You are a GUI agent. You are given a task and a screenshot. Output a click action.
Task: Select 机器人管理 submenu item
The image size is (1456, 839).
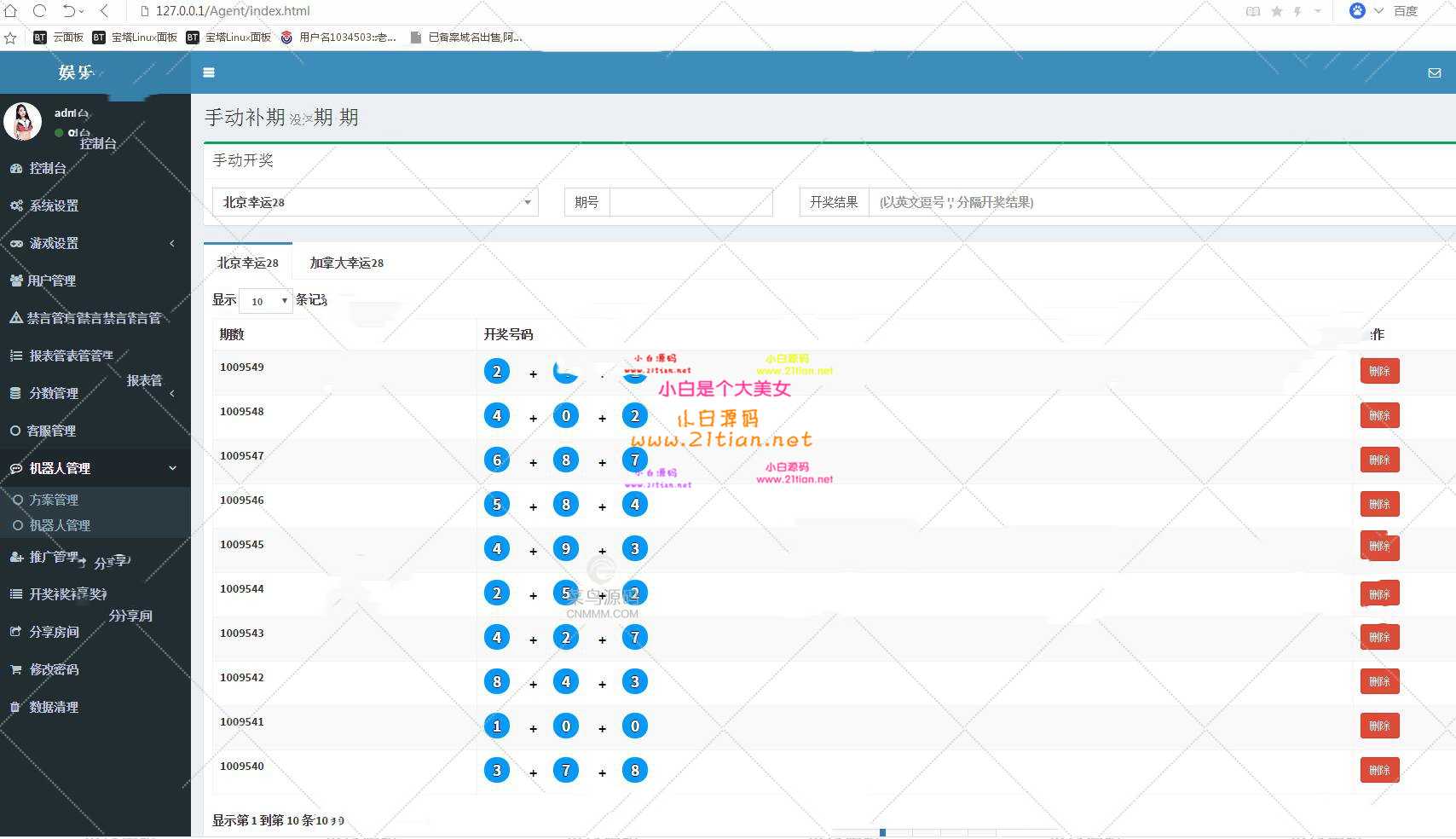tap(60, 525)
